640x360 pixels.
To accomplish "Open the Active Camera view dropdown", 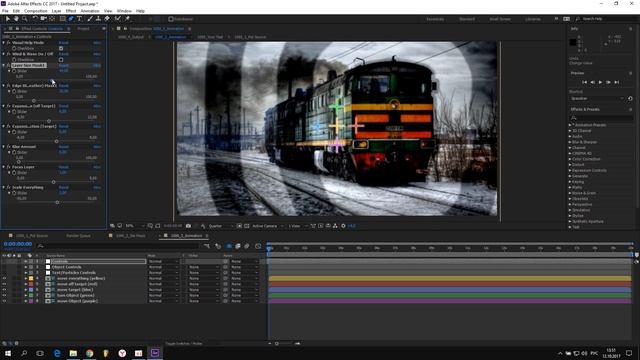I will [267, 226].
